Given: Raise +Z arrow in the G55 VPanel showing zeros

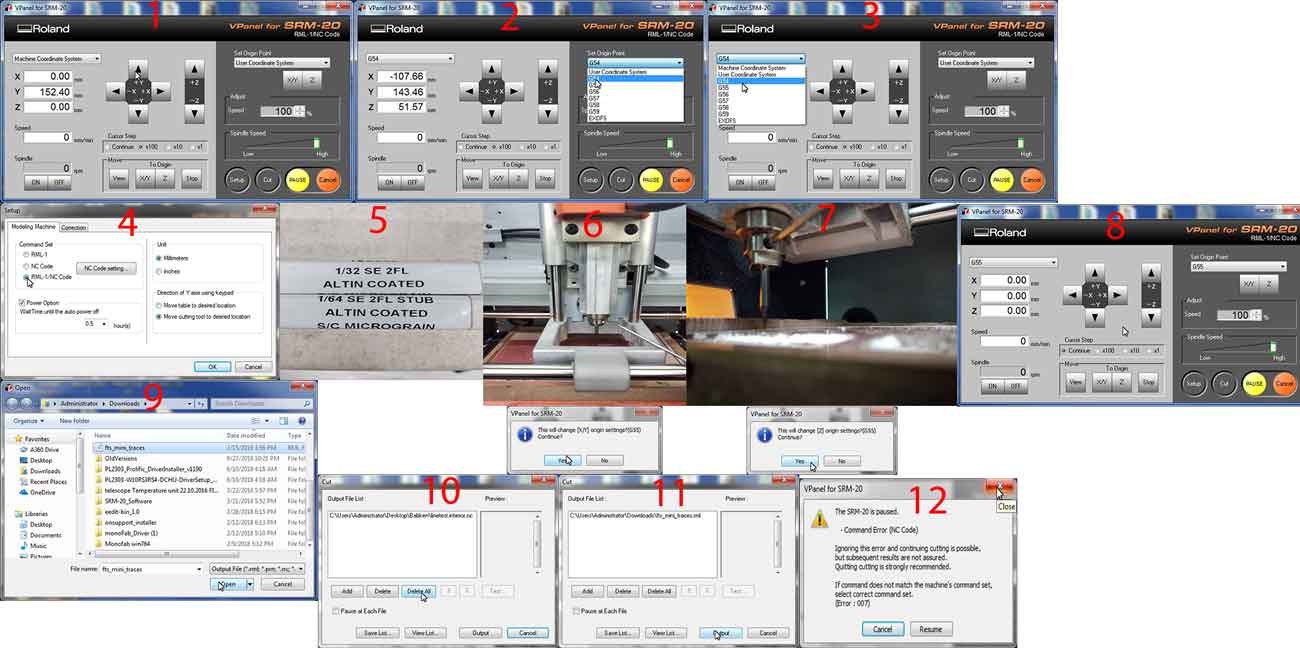Looking at the screenshot, I should pos(1151,273).
